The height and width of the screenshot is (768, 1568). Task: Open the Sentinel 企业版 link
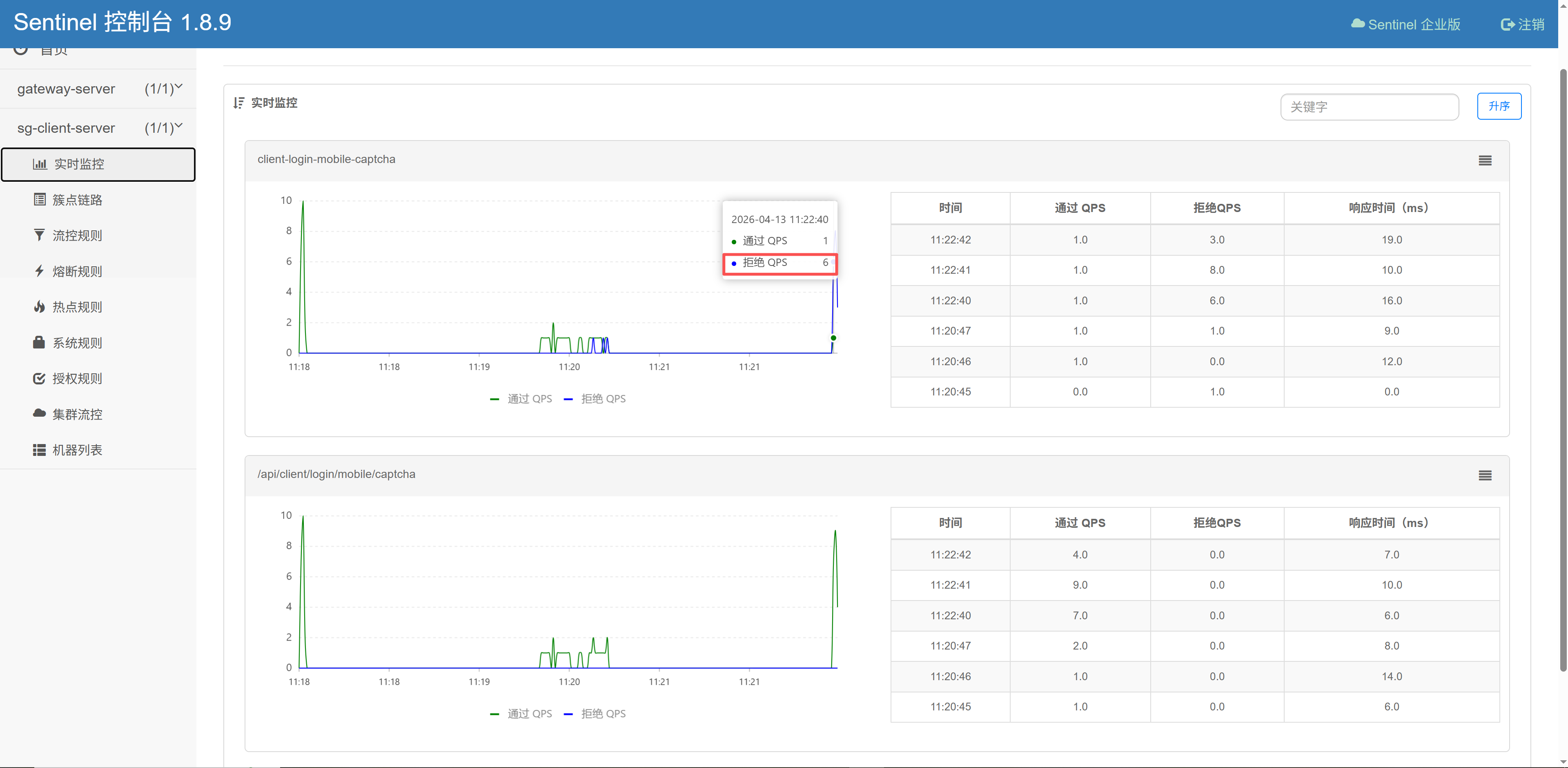pos(1405,25)
